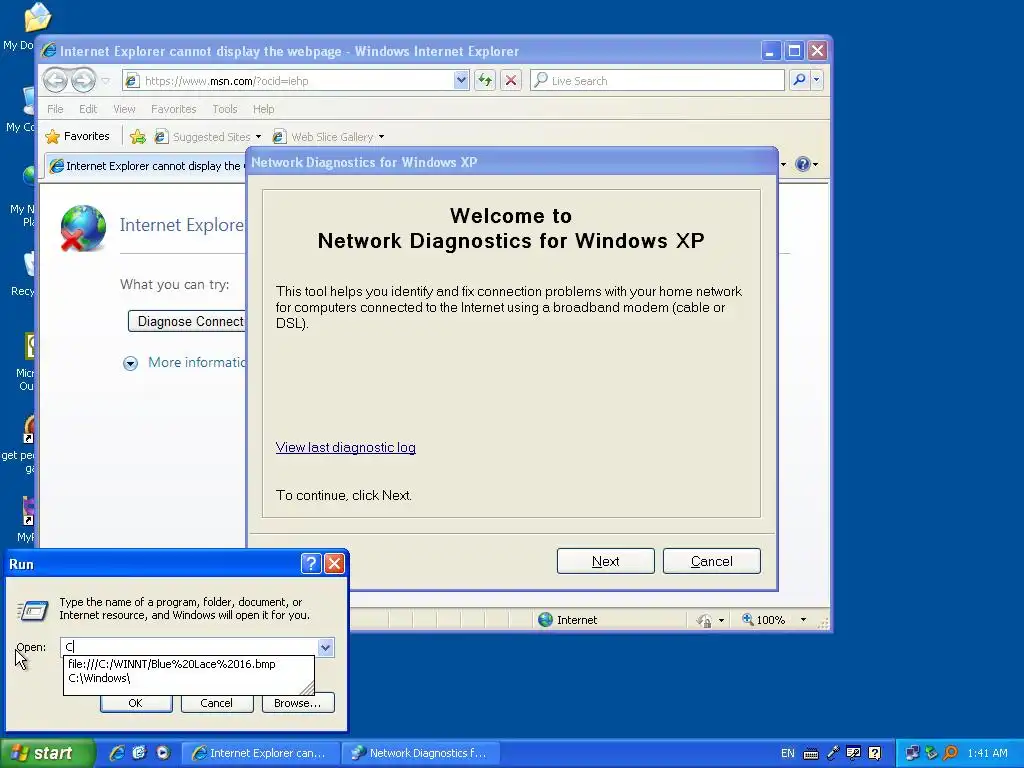Open the Favorites menu in the menu bar

pyautogui.click(x=173, y=109)
